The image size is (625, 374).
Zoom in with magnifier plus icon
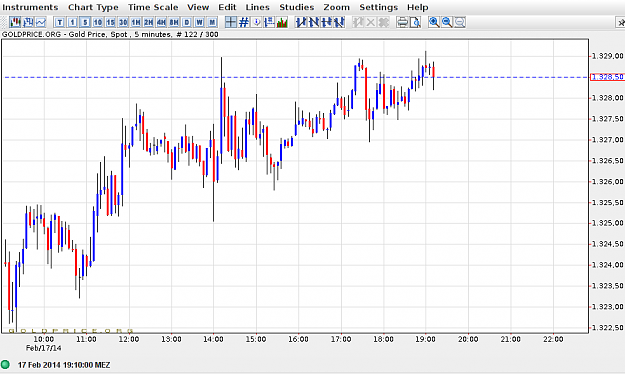[x=434, y=22]
